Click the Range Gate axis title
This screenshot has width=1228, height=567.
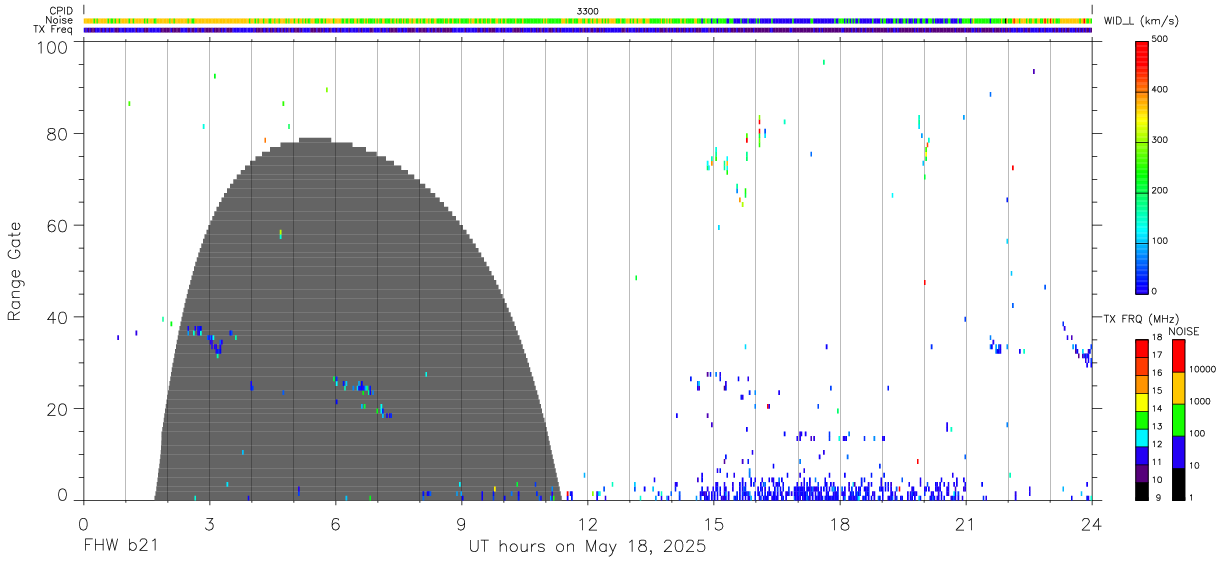point(15,271)
